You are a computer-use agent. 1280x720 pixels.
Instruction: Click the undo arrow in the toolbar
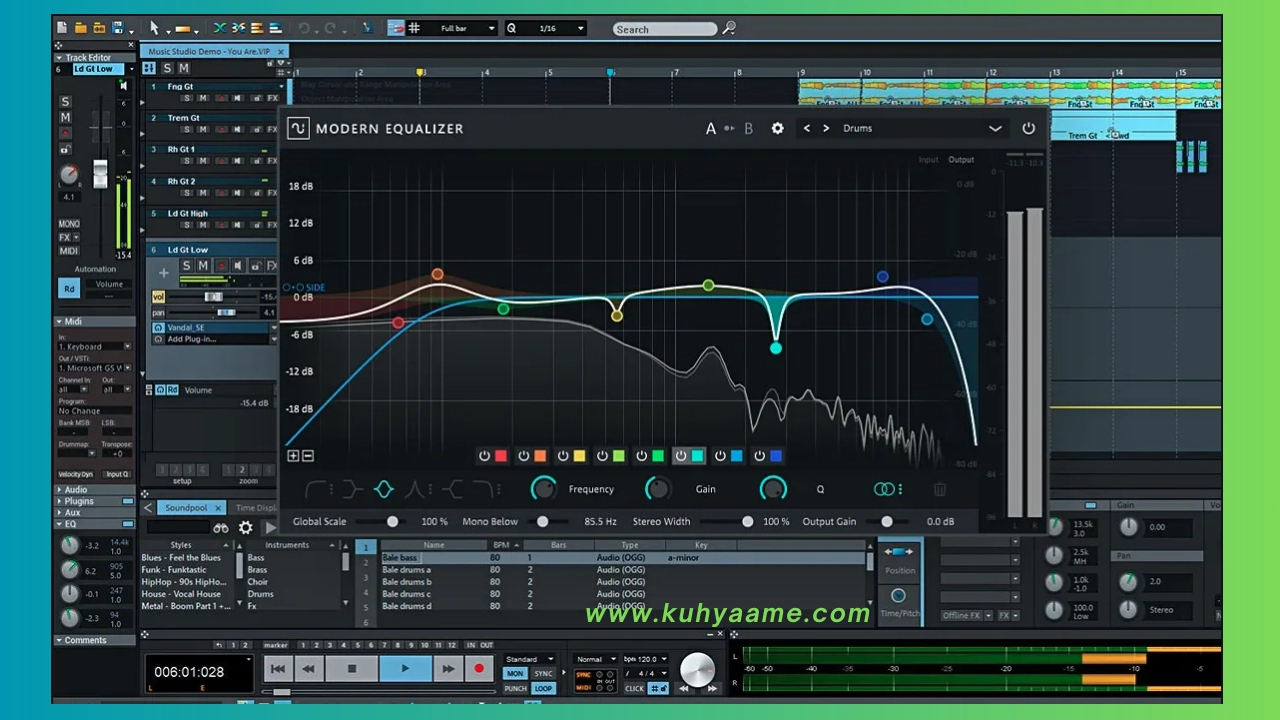[x=304, y=28]
